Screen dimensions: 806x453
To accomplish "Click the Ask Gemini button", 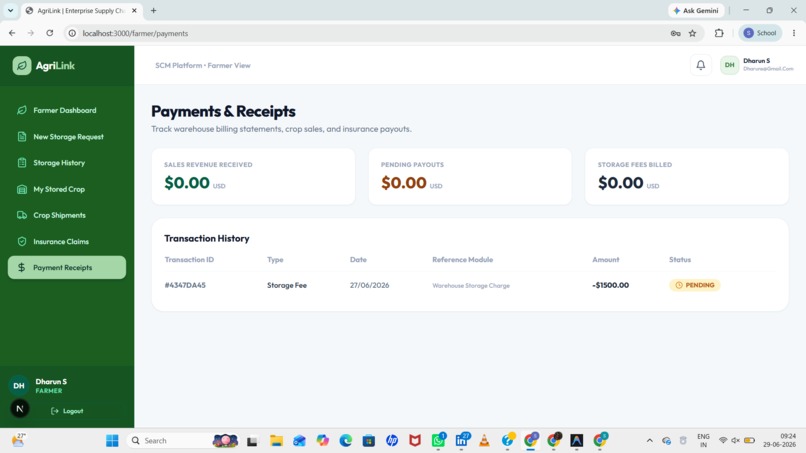I will (696, 10).
